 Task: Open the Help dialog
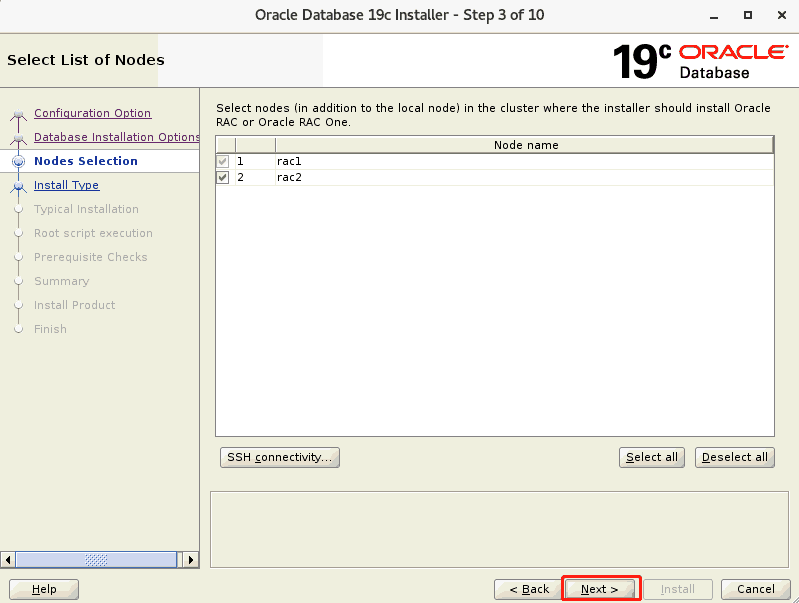coord(44,589)
